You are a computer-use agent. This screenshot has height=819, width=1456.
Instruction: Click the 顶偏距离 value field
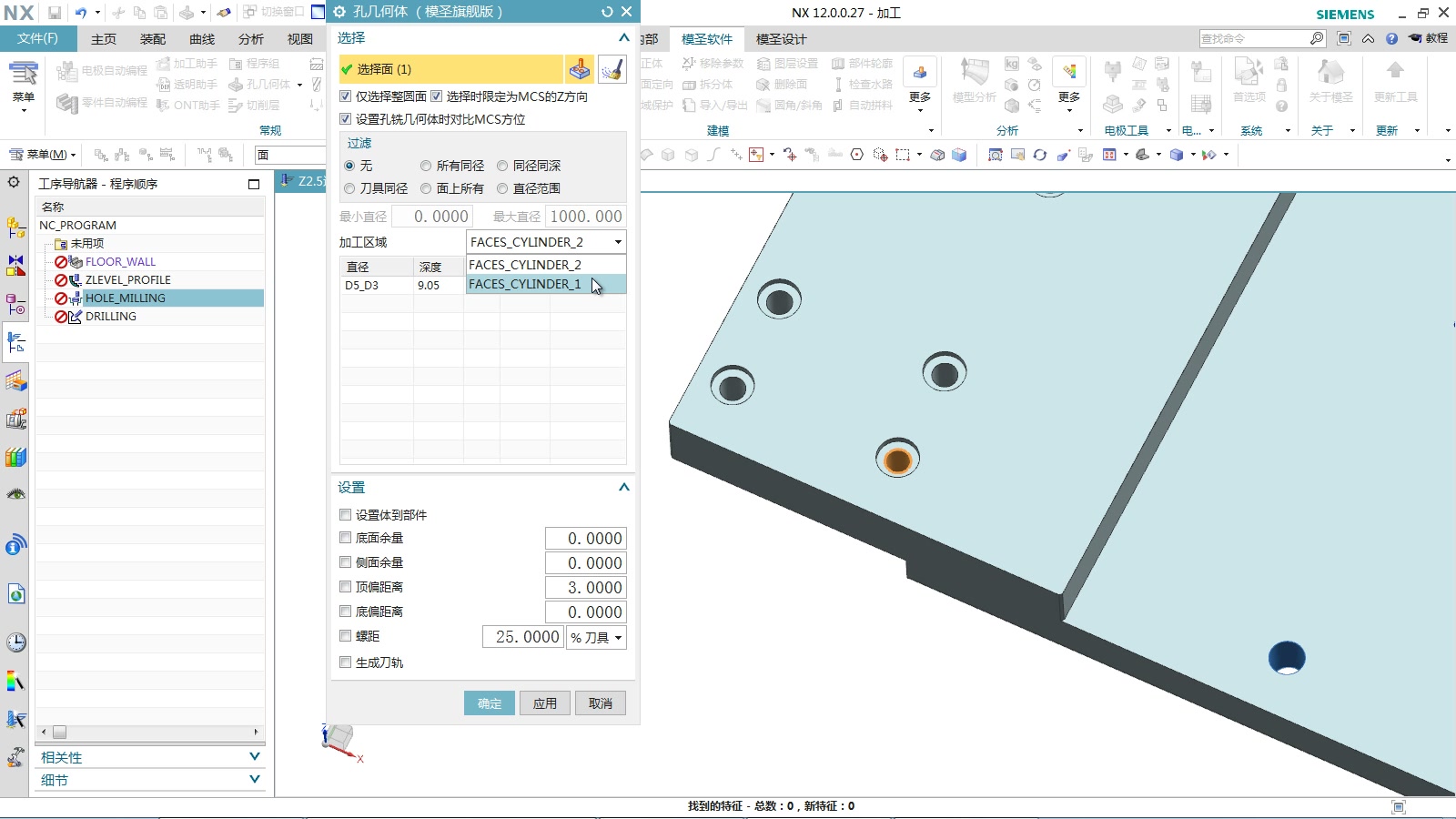pyautogui.click(x=585, y=588)
